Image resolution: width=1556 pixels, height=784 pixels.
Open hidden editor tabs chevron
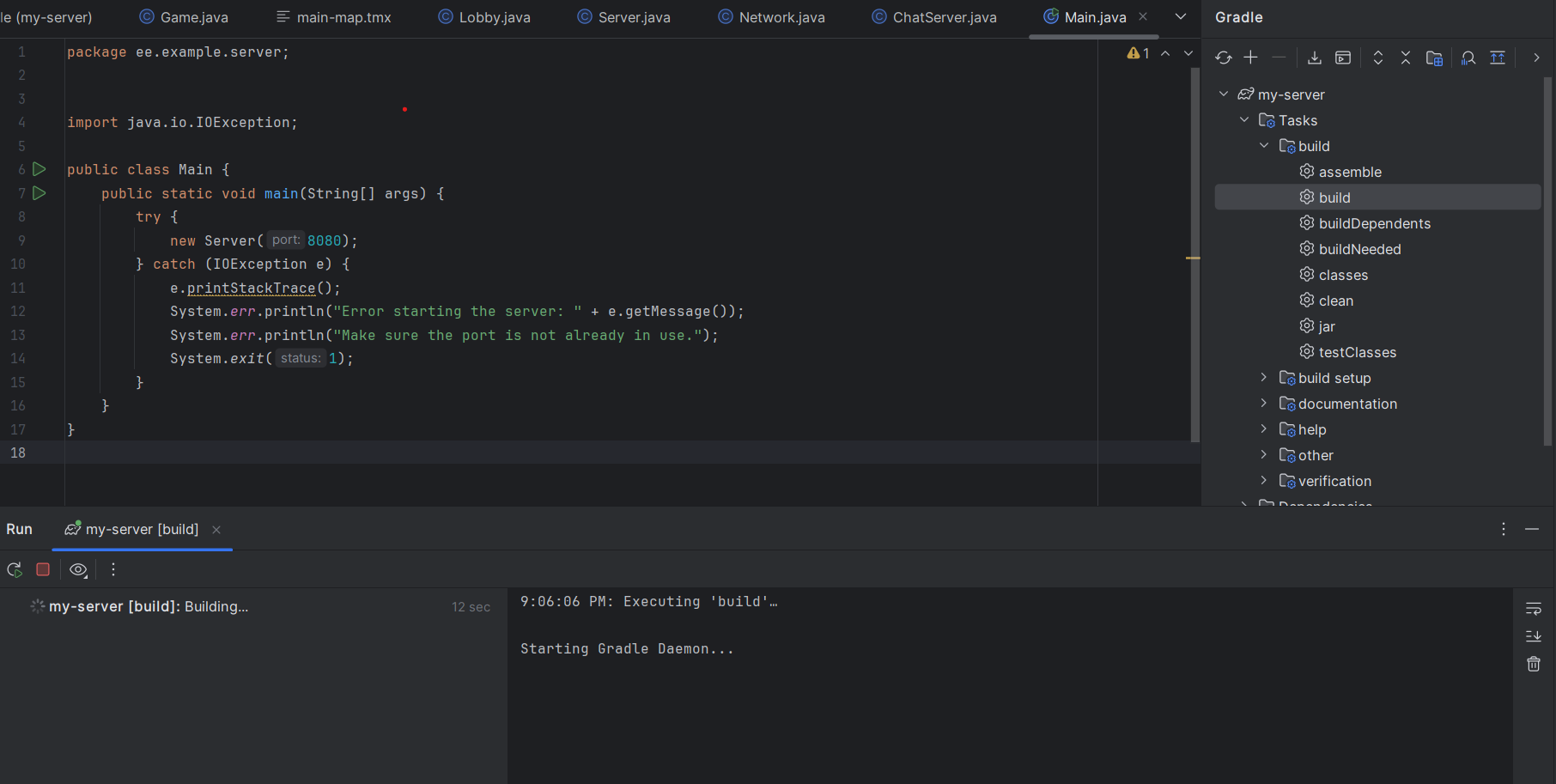tap(1180, 15)
